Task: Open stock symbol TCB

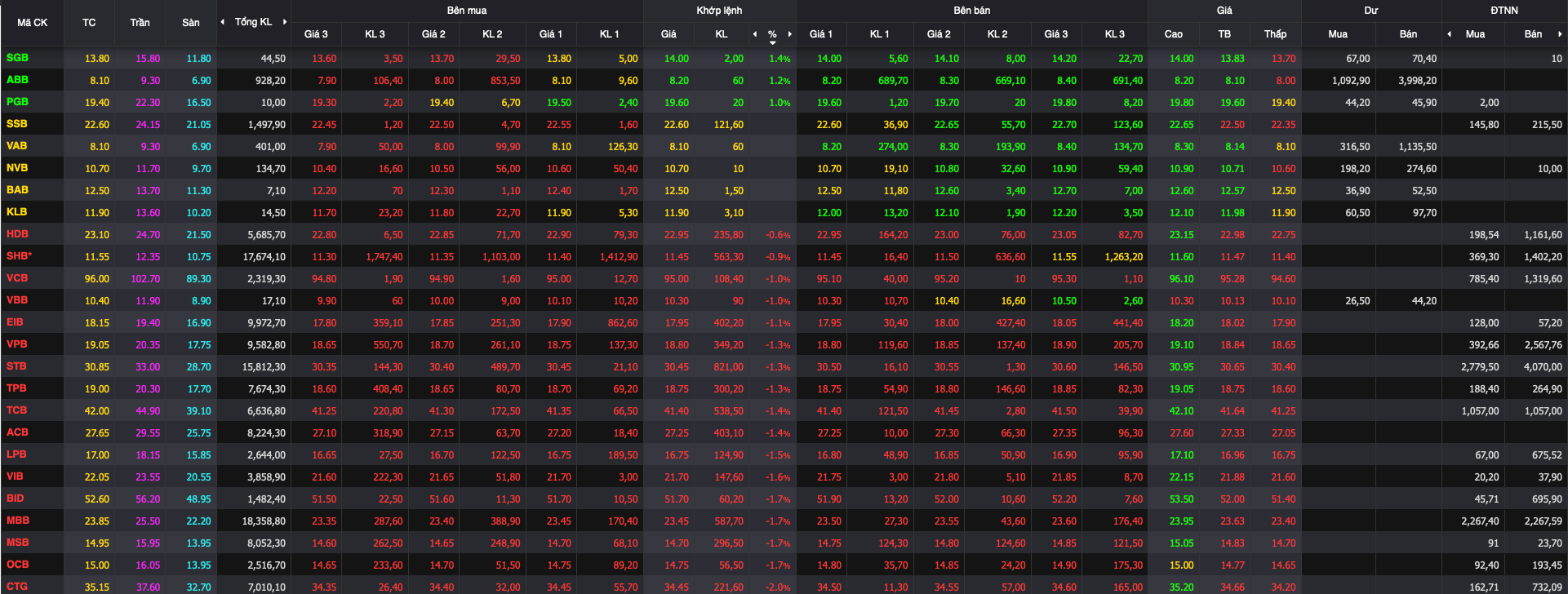Action: tap(16, 410)
